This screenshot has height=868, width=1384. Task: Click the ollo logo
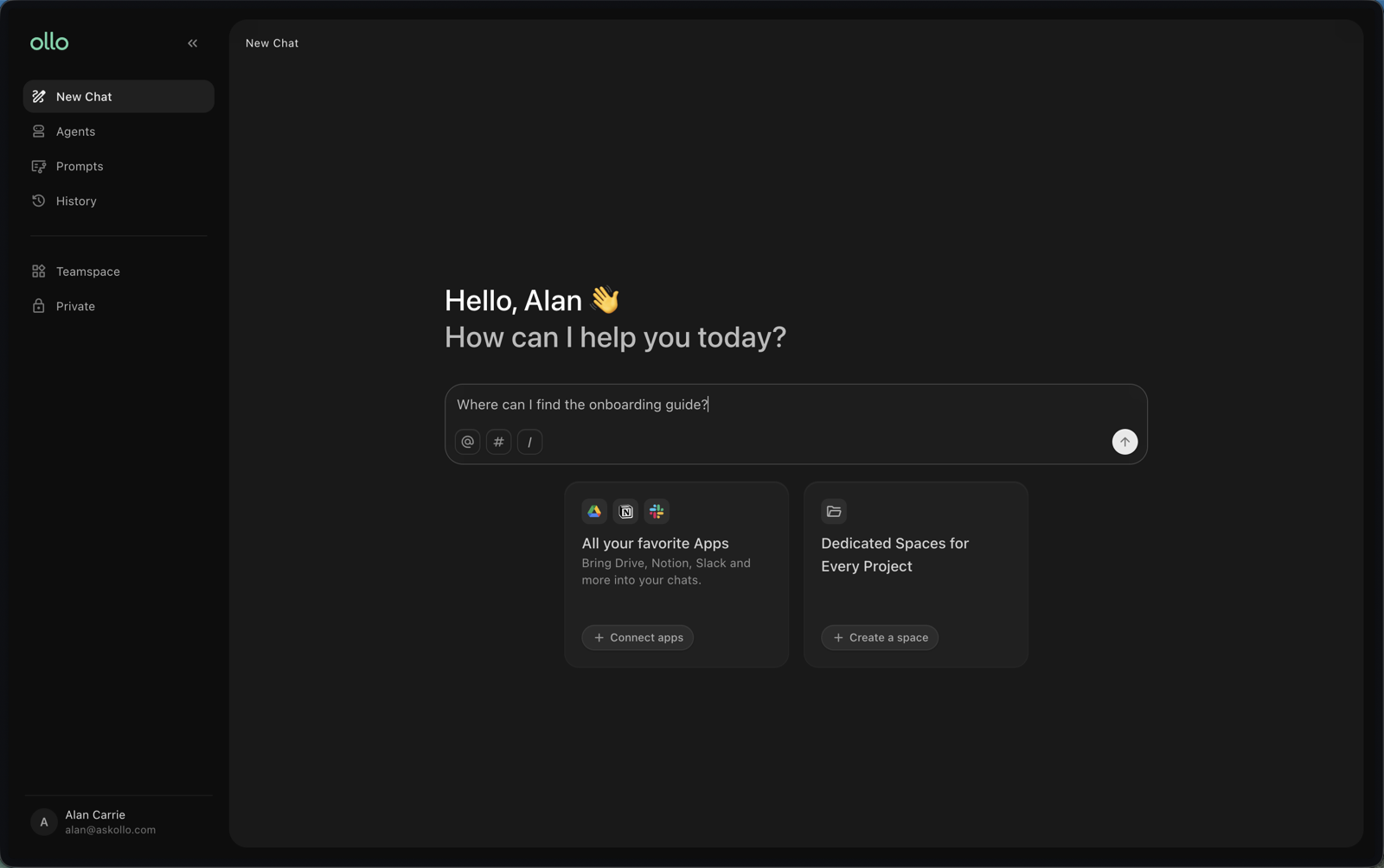click(x=49, y=41)
